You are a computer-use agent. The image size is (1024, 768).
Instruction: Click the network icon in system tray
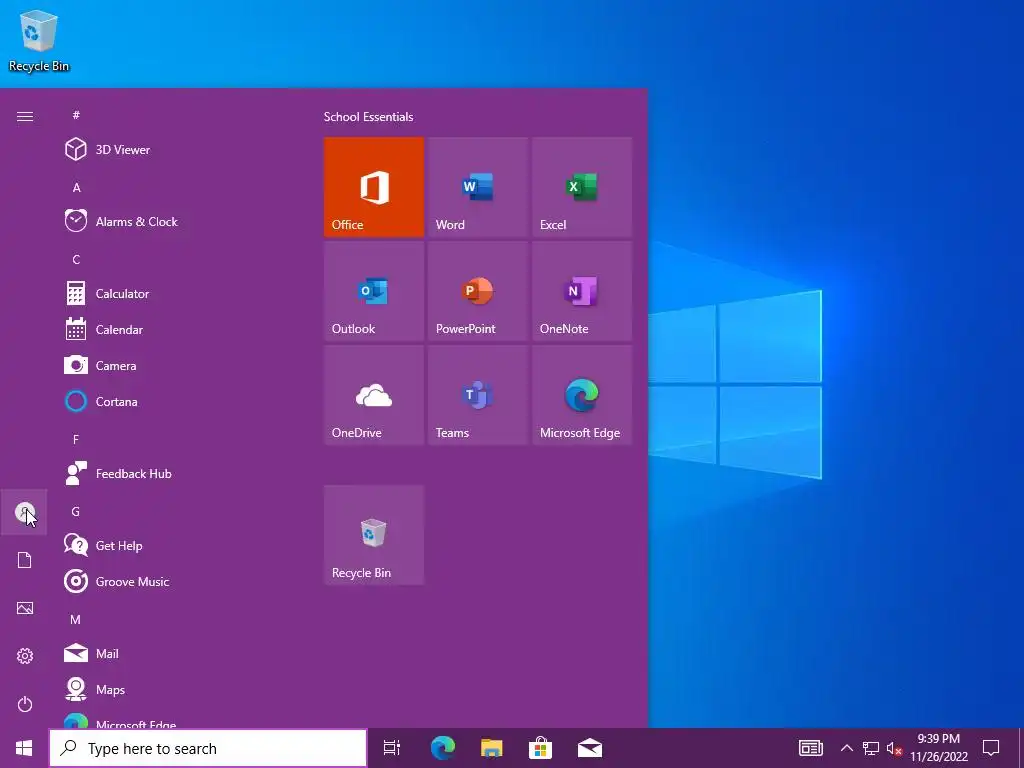[871, 748]
